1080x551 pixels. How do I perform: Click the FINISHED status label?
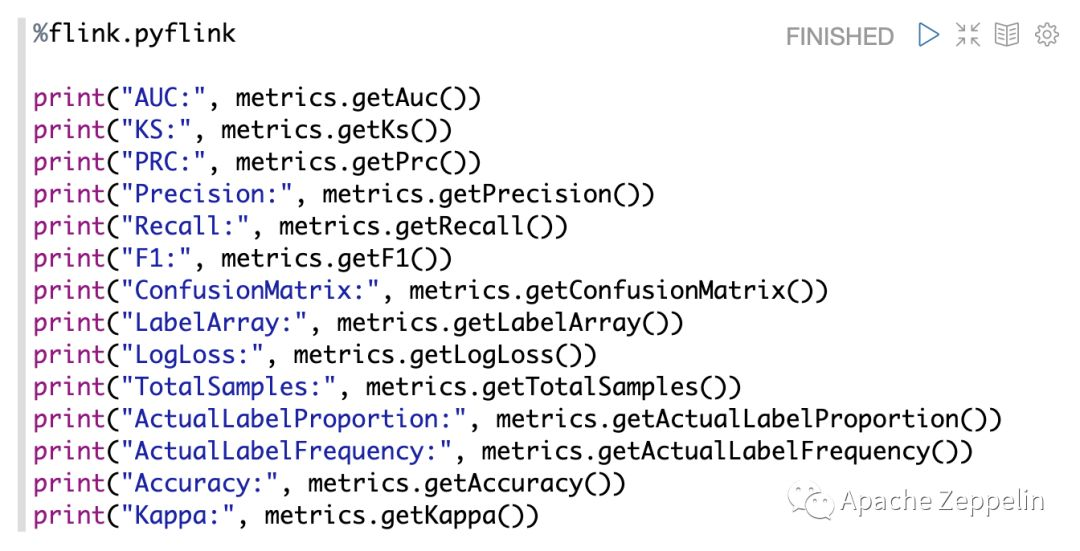click(x=840, y=37)
